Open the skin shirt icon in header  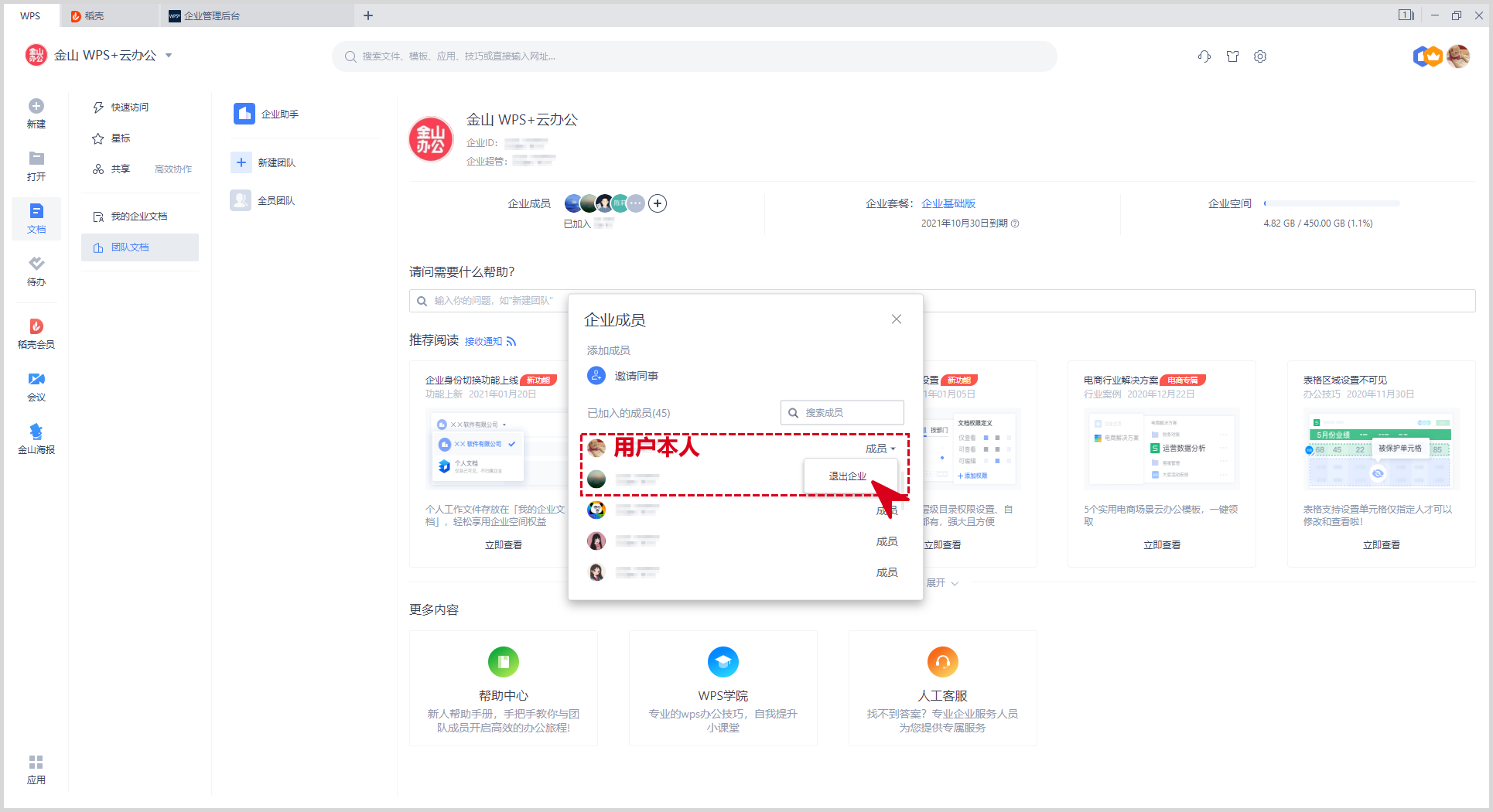(1232, 56)
